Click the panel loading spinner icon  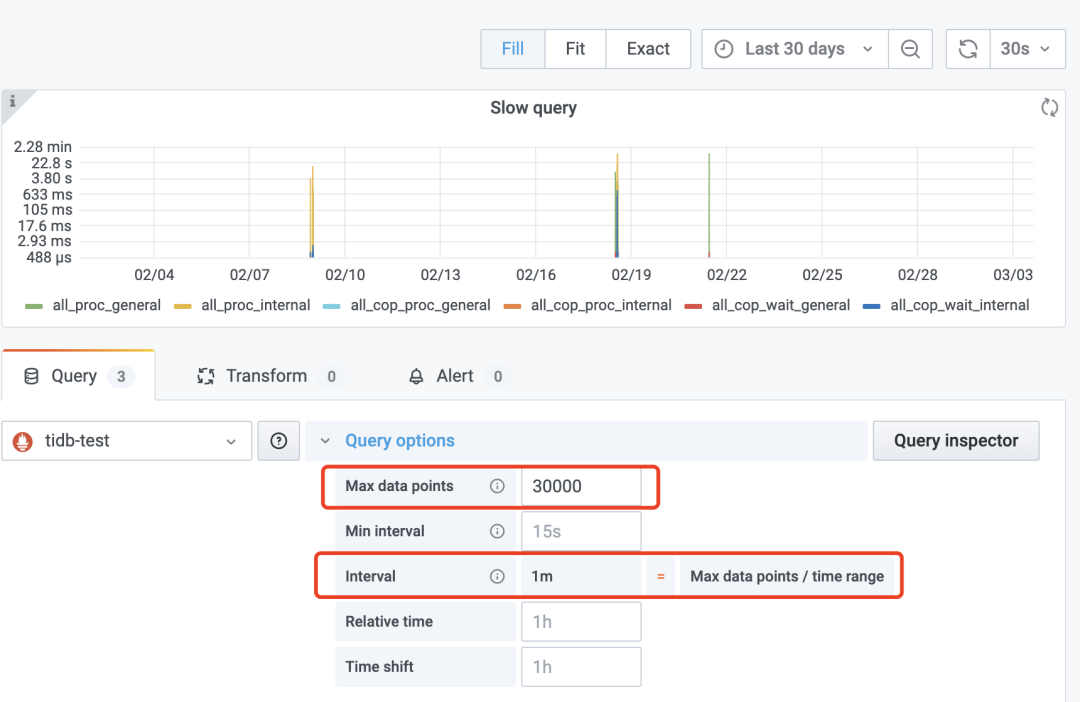1049,108
